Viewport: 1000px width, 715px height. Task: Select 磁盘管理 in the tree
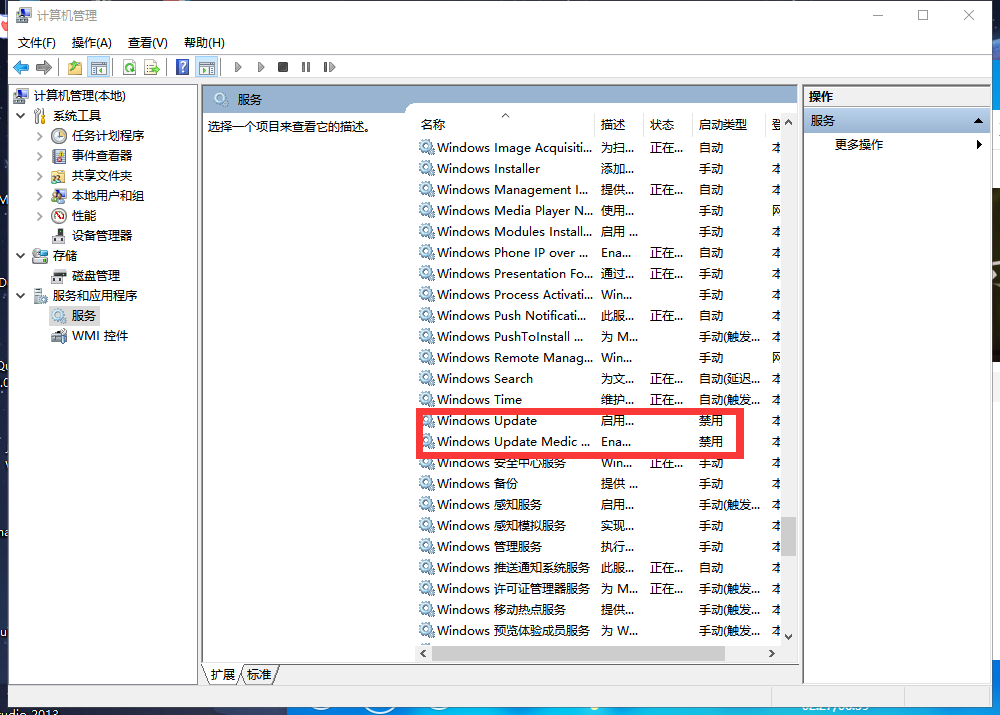point(96,276)
